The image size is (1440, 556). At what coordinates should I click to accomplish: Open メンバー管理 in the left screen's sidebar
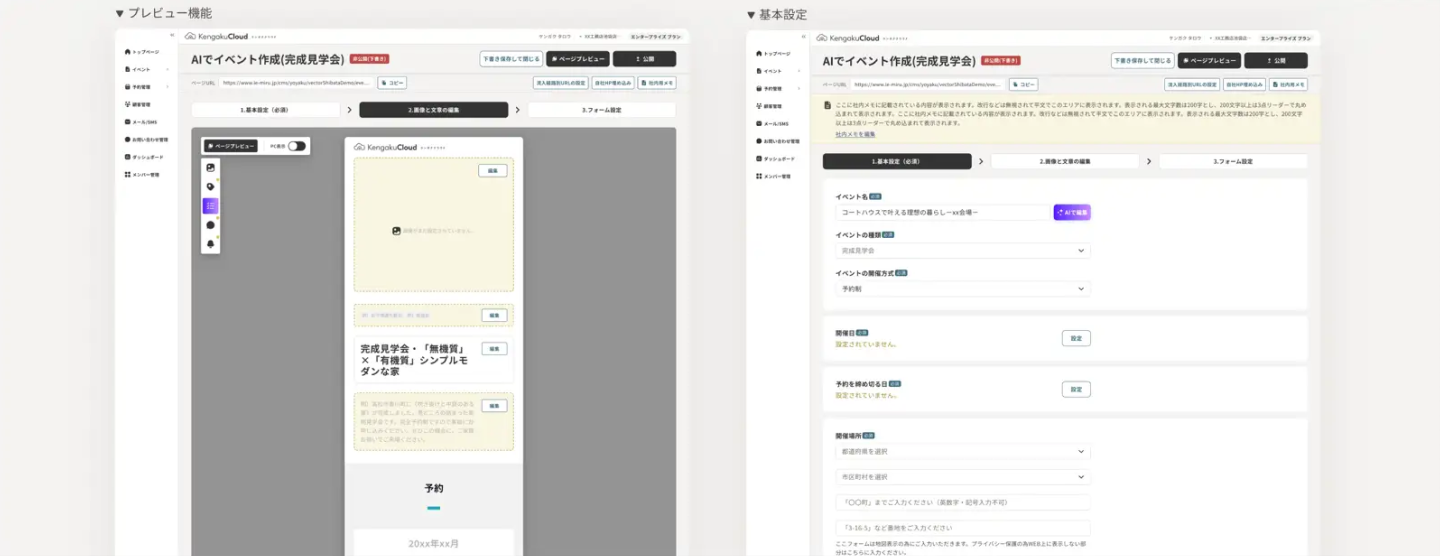point(146,175)
